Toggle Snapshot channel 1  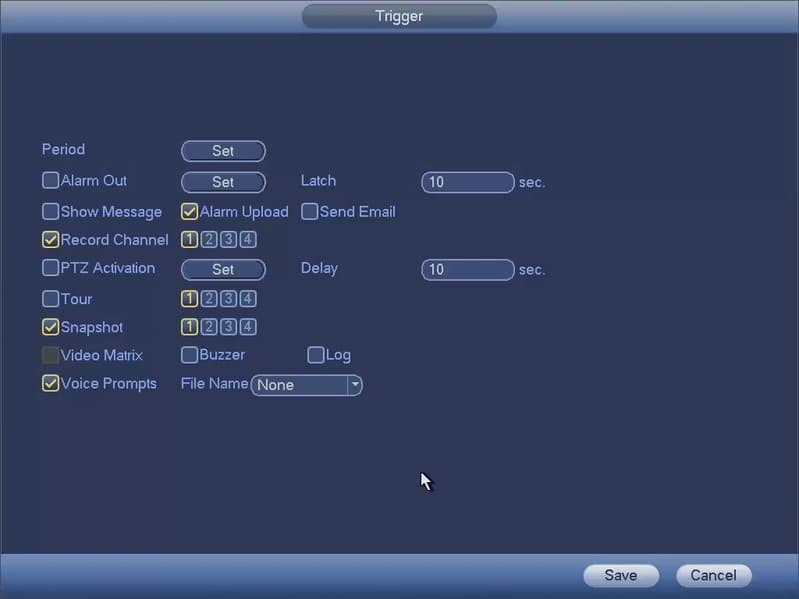click(x=189, y=327)
